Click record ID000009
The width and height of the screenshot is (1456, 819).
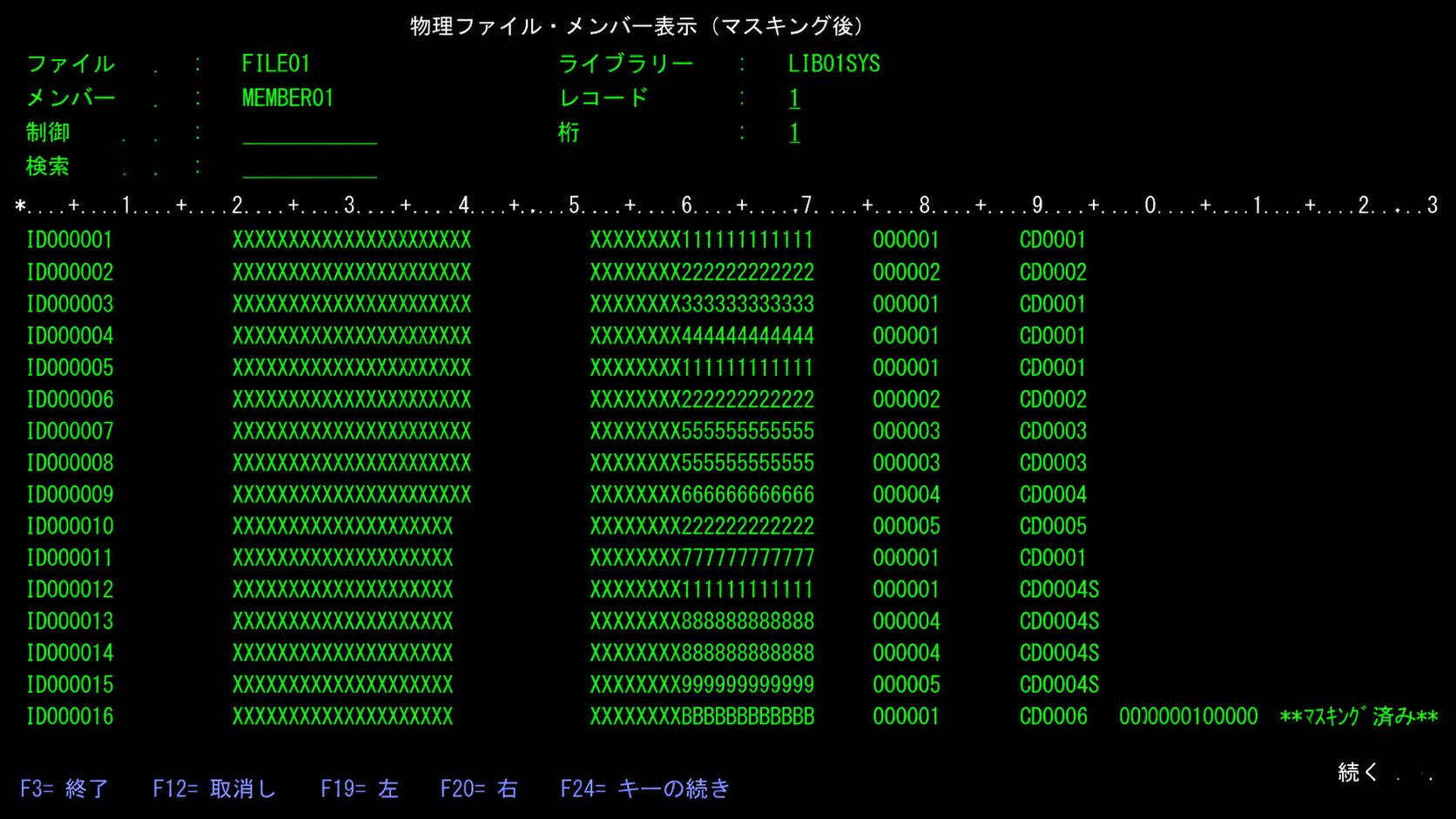pyautogui.click(x=70, y=495)
